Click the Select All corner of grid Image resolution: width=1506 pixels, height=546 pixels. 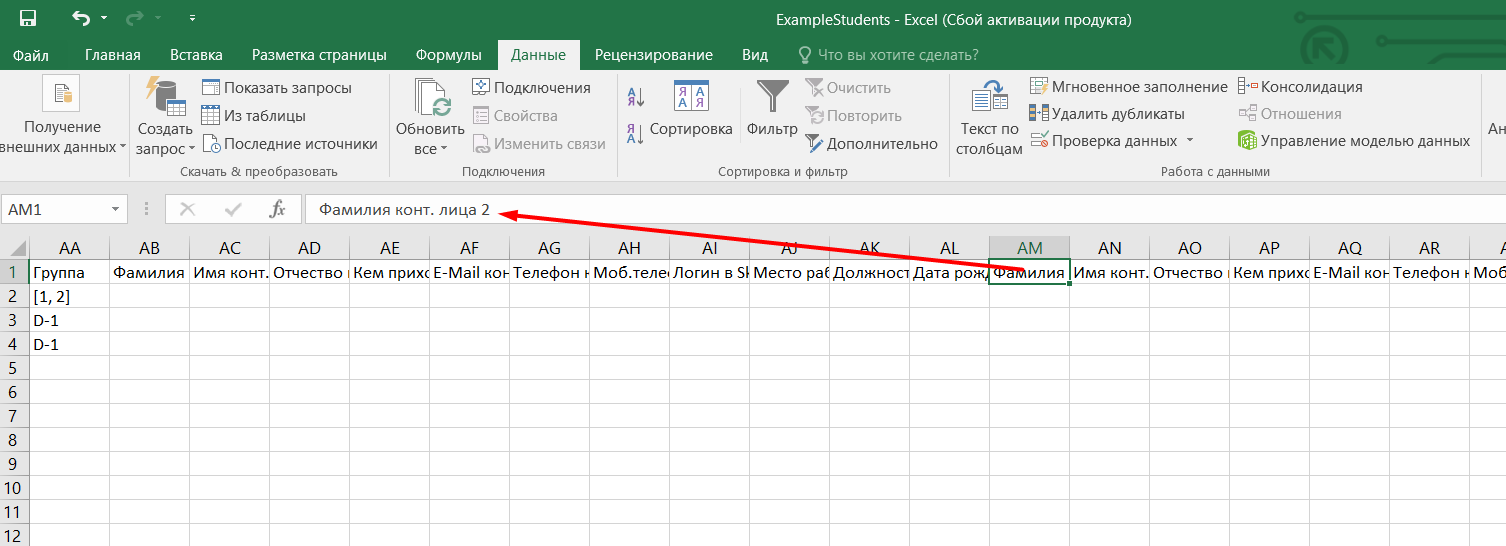tap(14, 248)
